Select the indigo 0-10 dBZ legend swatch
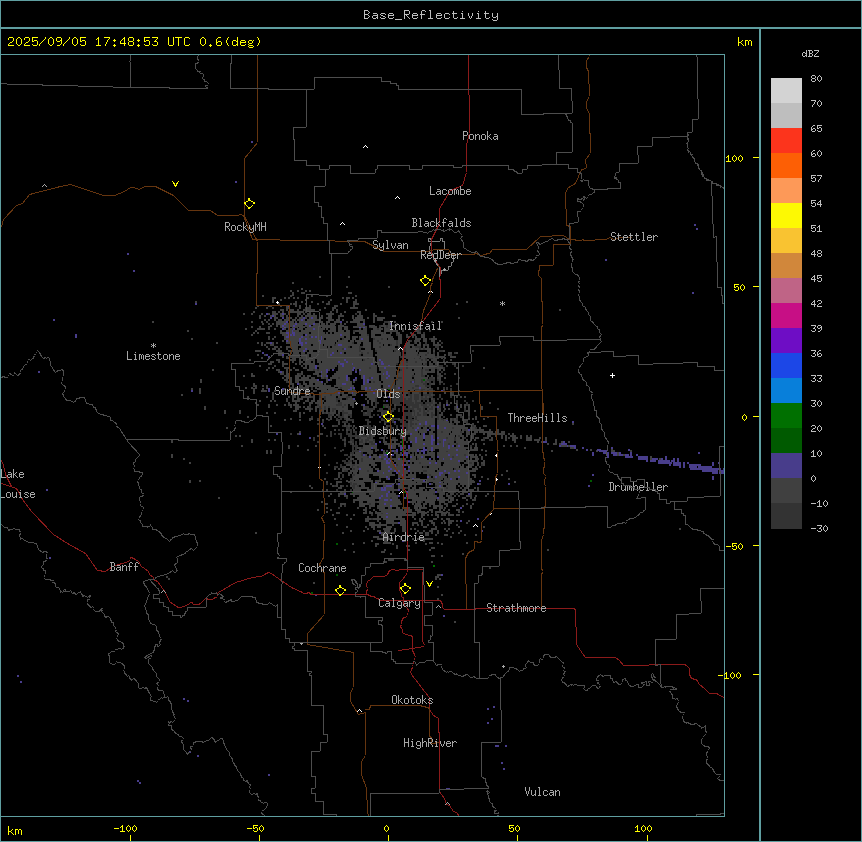Viewport: 862px width, 842px height. [786, 466]
